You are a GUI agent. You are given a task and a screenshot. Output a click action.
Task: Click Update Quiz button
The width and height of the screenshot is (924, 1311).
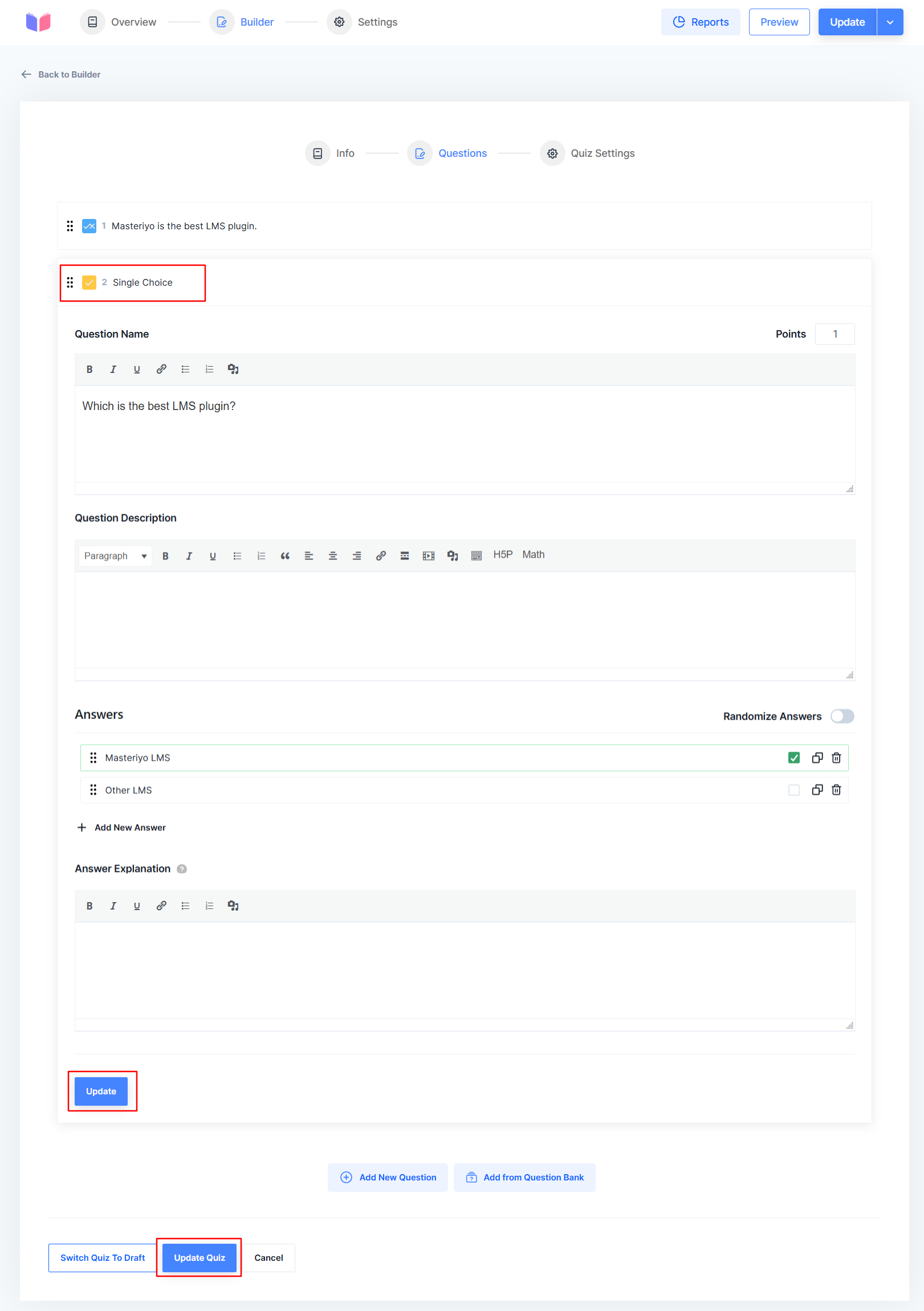[200, 1257]
